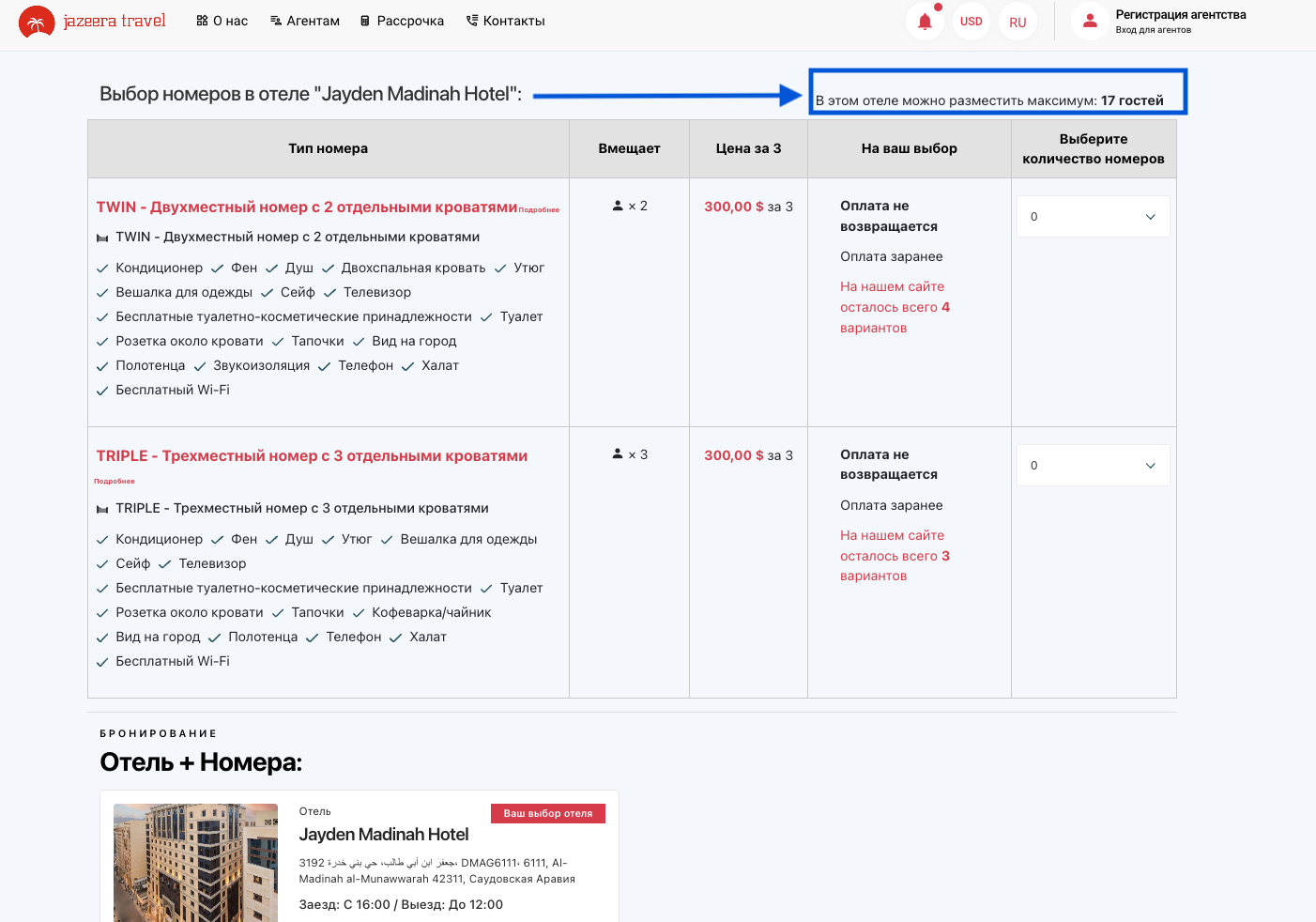Click the TWIN room title link
Viewport: 1316px width, 922px height.
(x=307, y=207)
